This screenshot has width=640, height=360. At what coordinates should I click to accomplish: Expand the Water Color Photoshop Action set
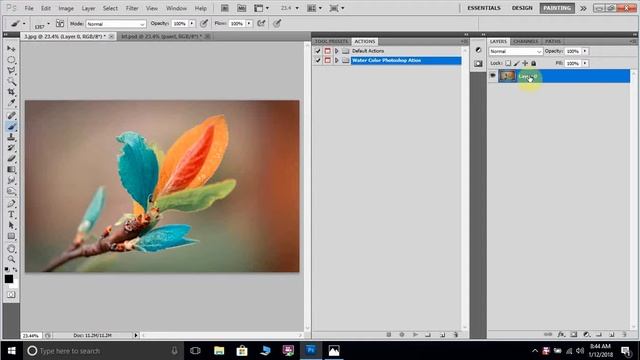337,60
